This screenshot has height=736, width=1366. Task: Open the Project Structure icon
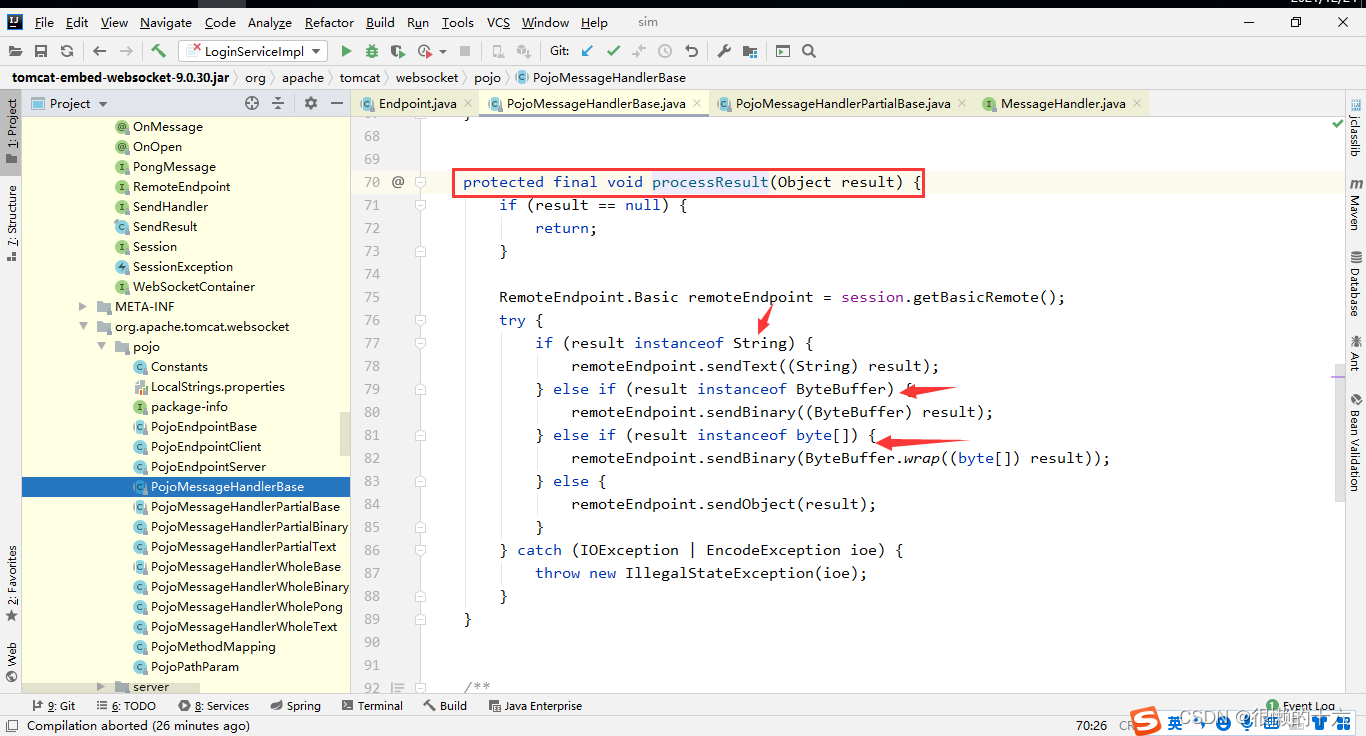coord(750,51)
